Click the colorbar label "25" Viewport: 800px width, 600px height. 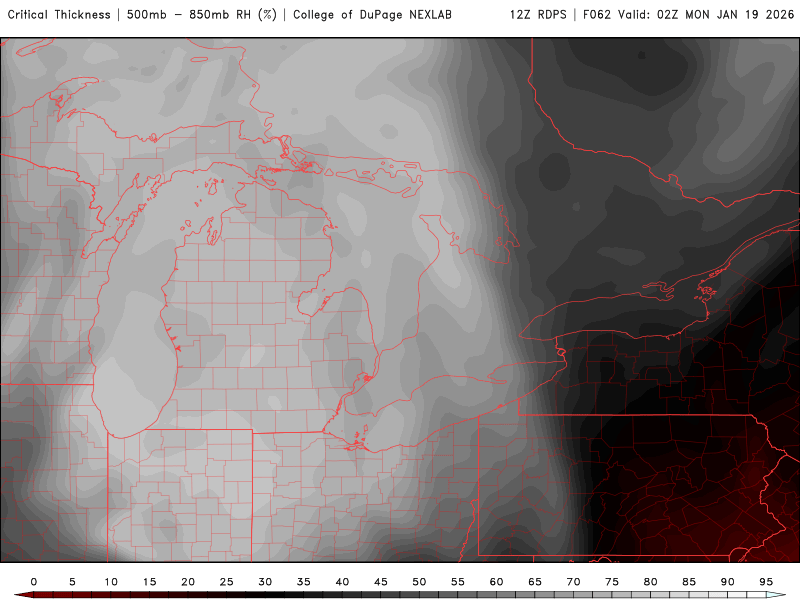pyautogui.click(x=227, y=582)
